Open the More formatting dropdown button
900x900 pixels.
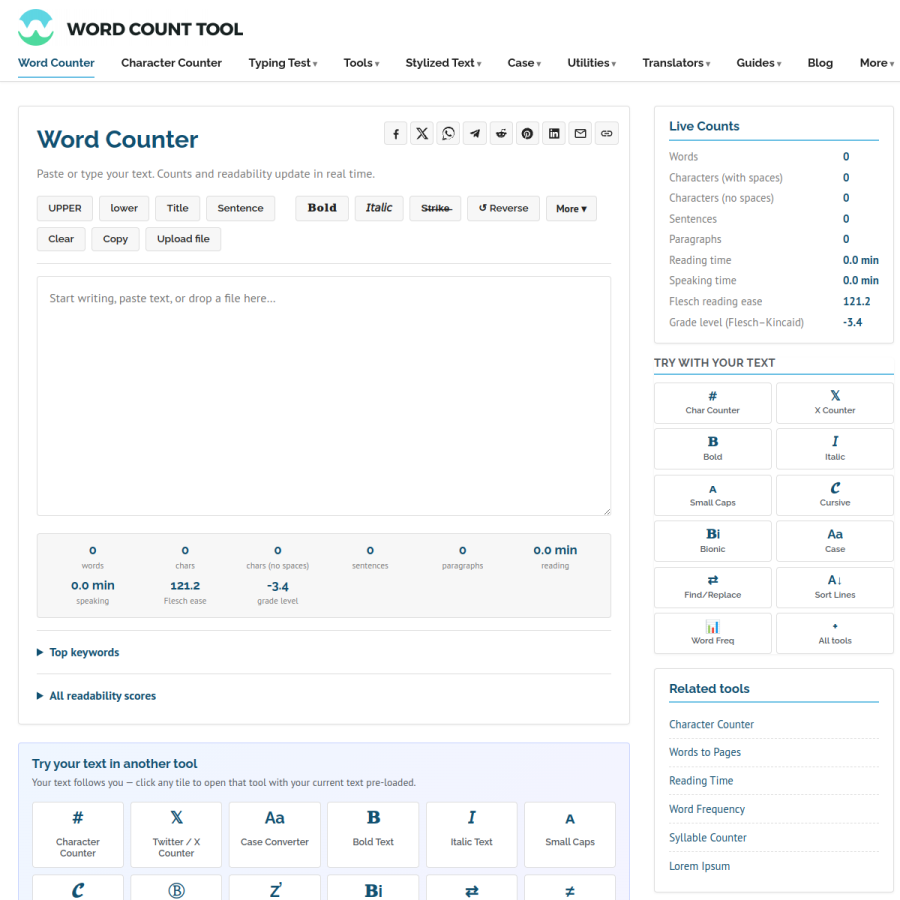point(571,208)
